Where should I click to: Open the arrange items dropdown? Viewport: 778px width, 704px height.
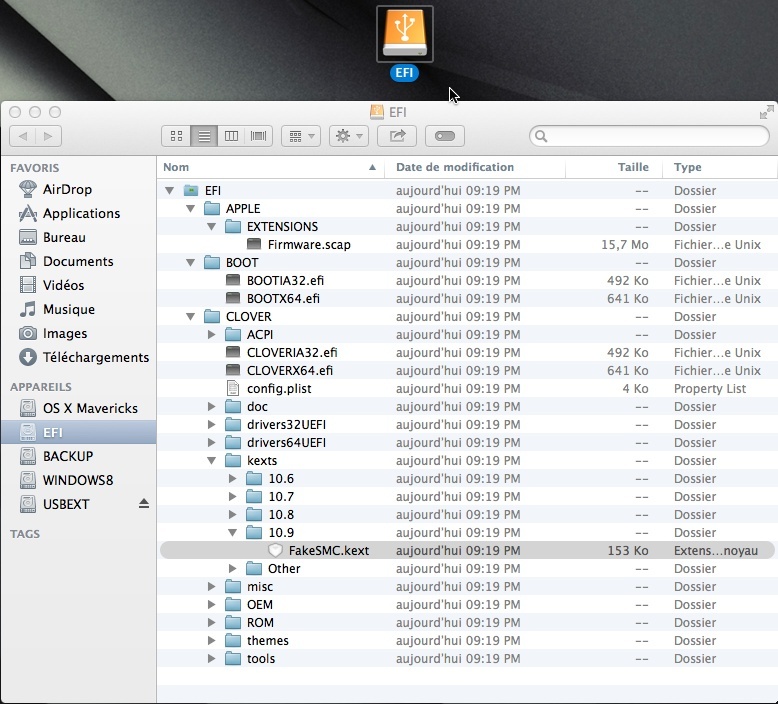coord(301,136)
